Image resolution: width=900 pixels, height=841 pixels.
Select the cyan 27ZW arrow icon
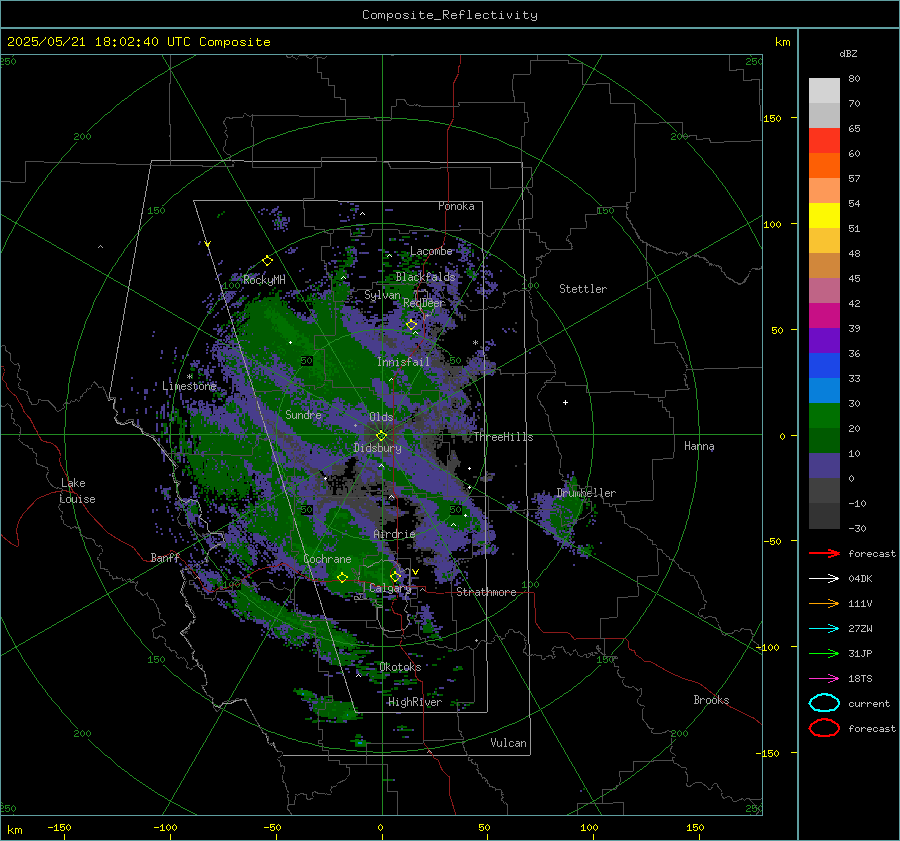[x=824, y=629]
